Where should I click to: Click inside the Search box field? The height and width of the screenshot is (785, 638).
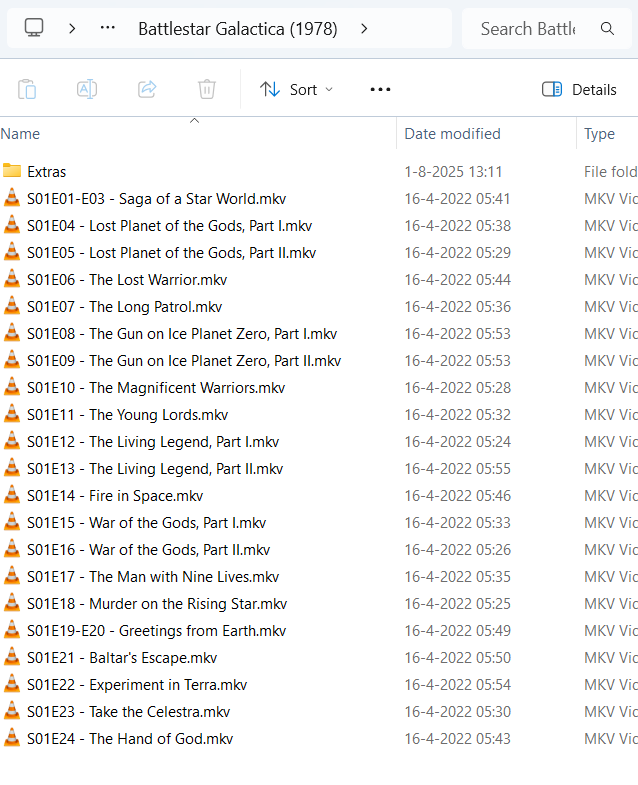(x=527, y=28)
